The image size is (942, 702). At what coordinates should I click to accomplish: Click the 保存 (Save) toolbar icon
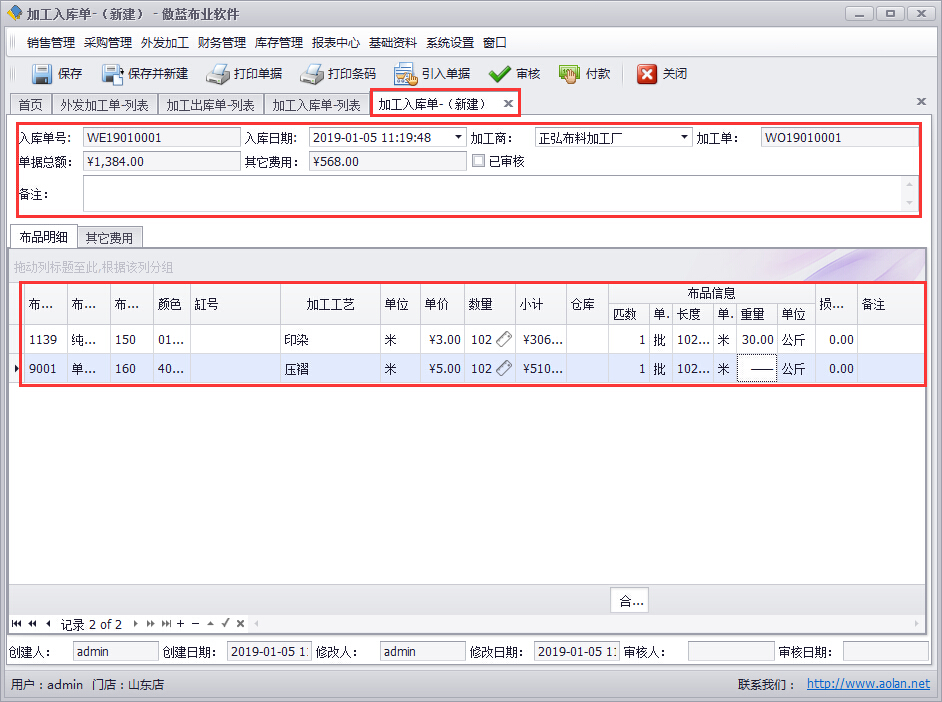pyautogui.click(x=41, y=74)
